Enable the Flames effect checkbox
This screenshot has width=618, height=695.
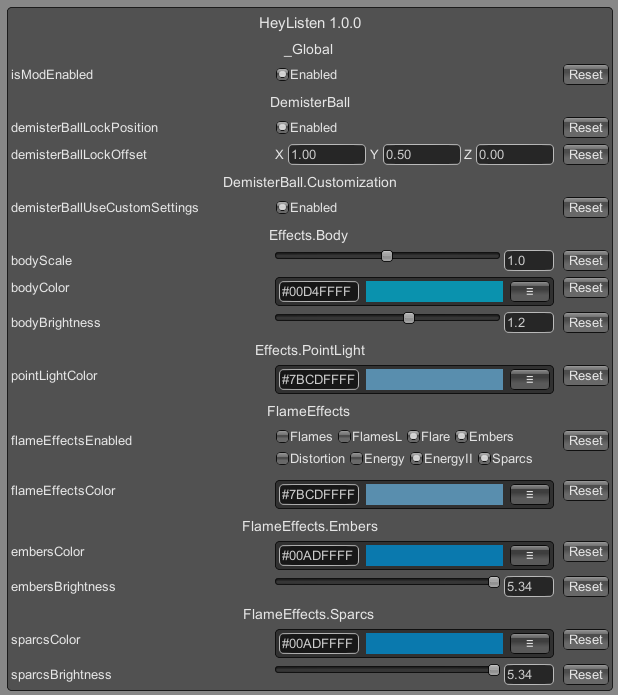coord(282,437)
